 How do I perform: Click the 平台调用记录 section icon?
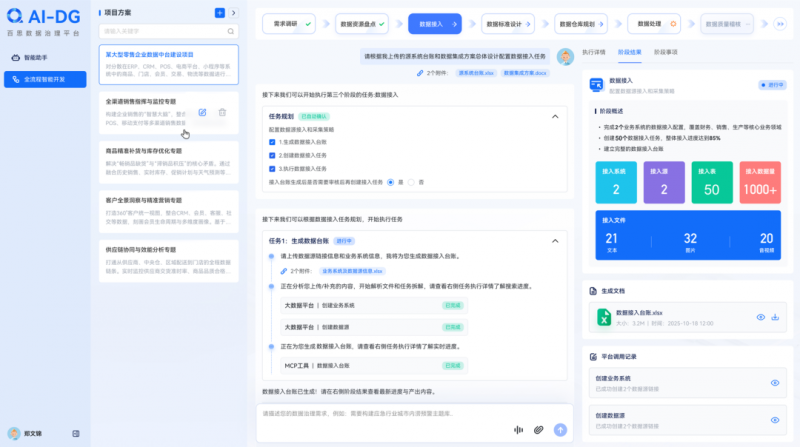point(593,357)
